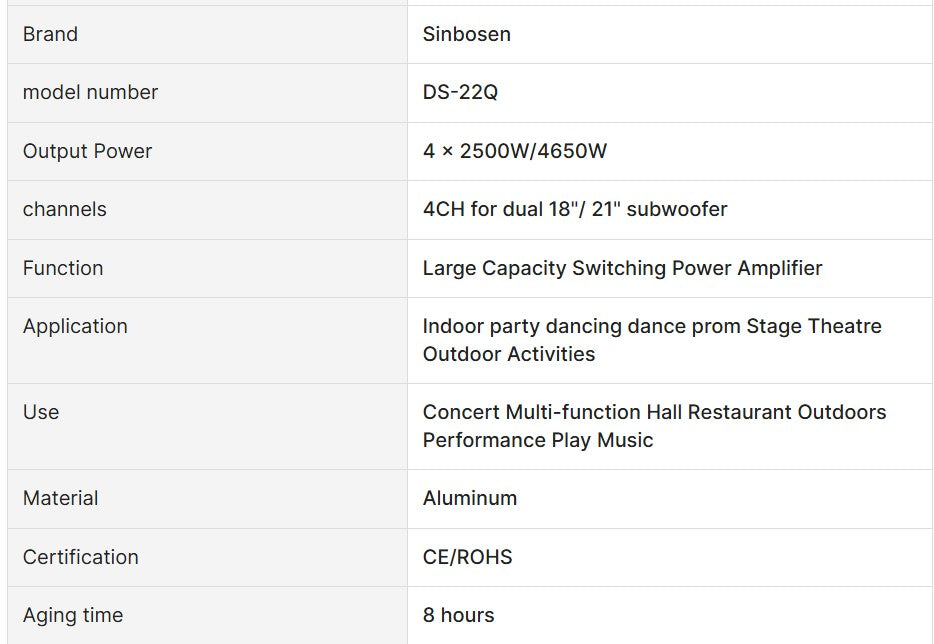Select the DS-22Q model value

(460, 92)
